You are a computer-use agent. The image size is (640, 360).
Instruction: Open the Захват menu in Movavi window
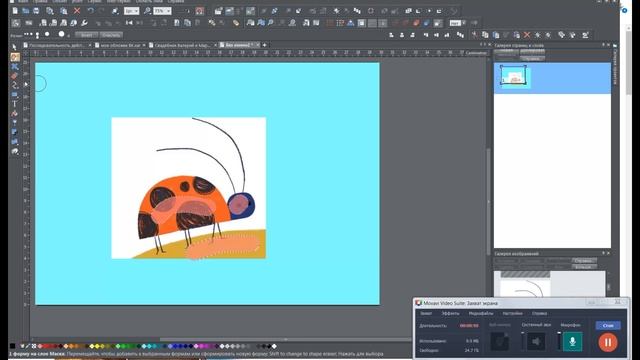point(426,313)
